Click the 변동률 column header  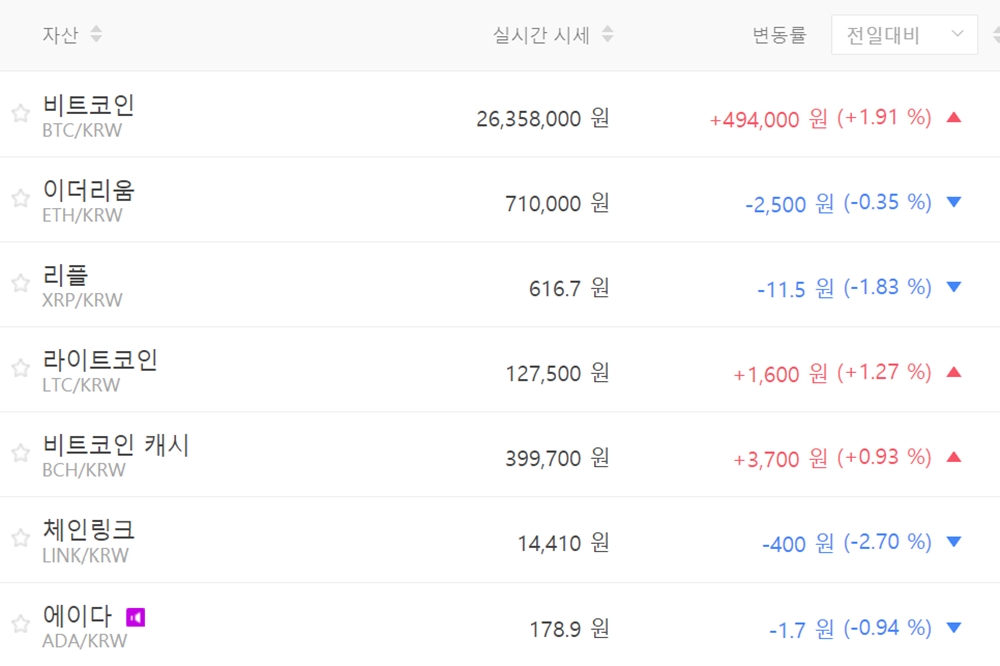[779, 36]
